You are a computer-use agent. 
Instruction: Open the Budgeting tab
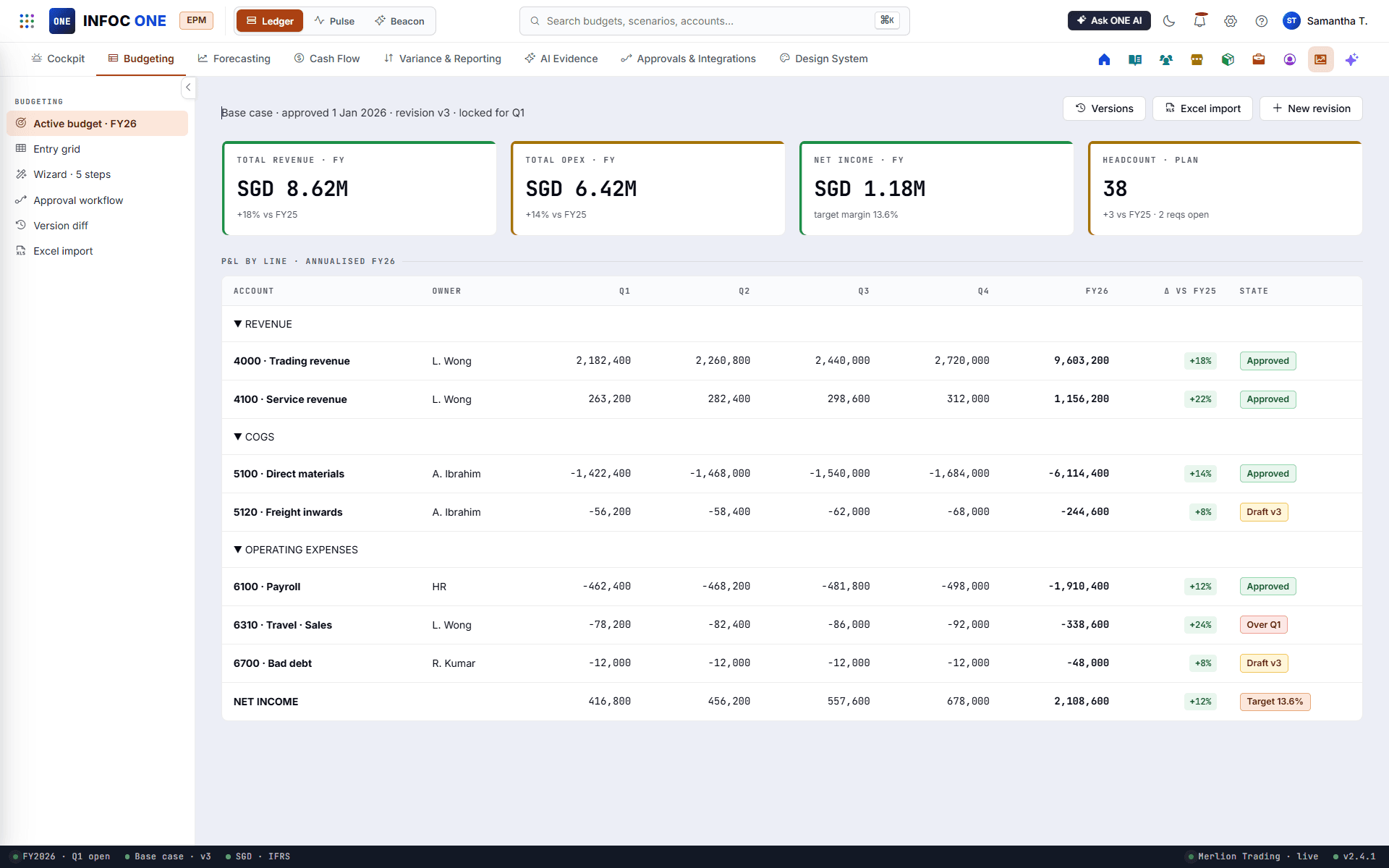click(141, 59)
